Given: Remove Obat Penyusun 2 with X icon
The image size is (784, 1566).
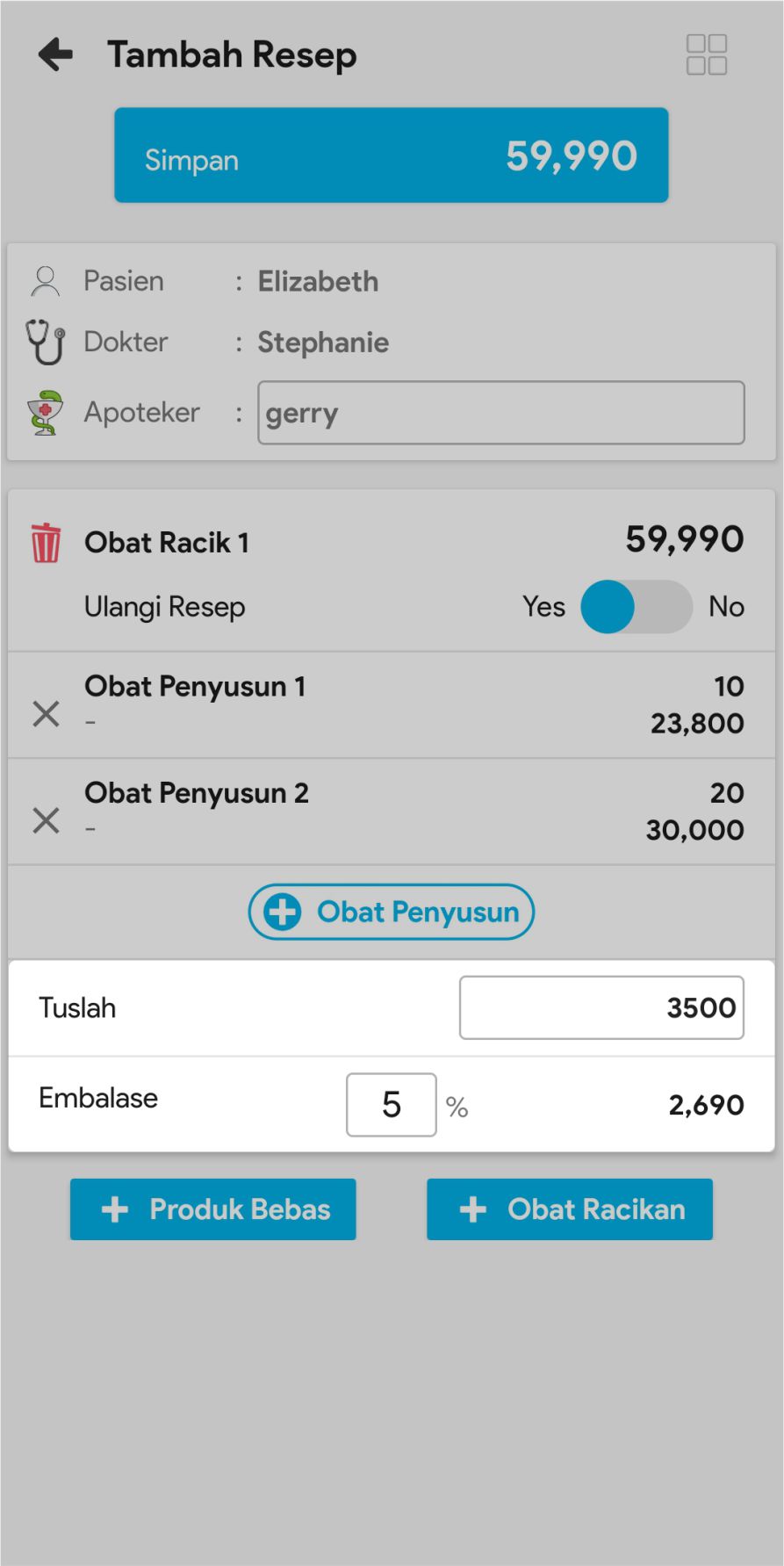Looking at the screenshot, I should point(46,820).
